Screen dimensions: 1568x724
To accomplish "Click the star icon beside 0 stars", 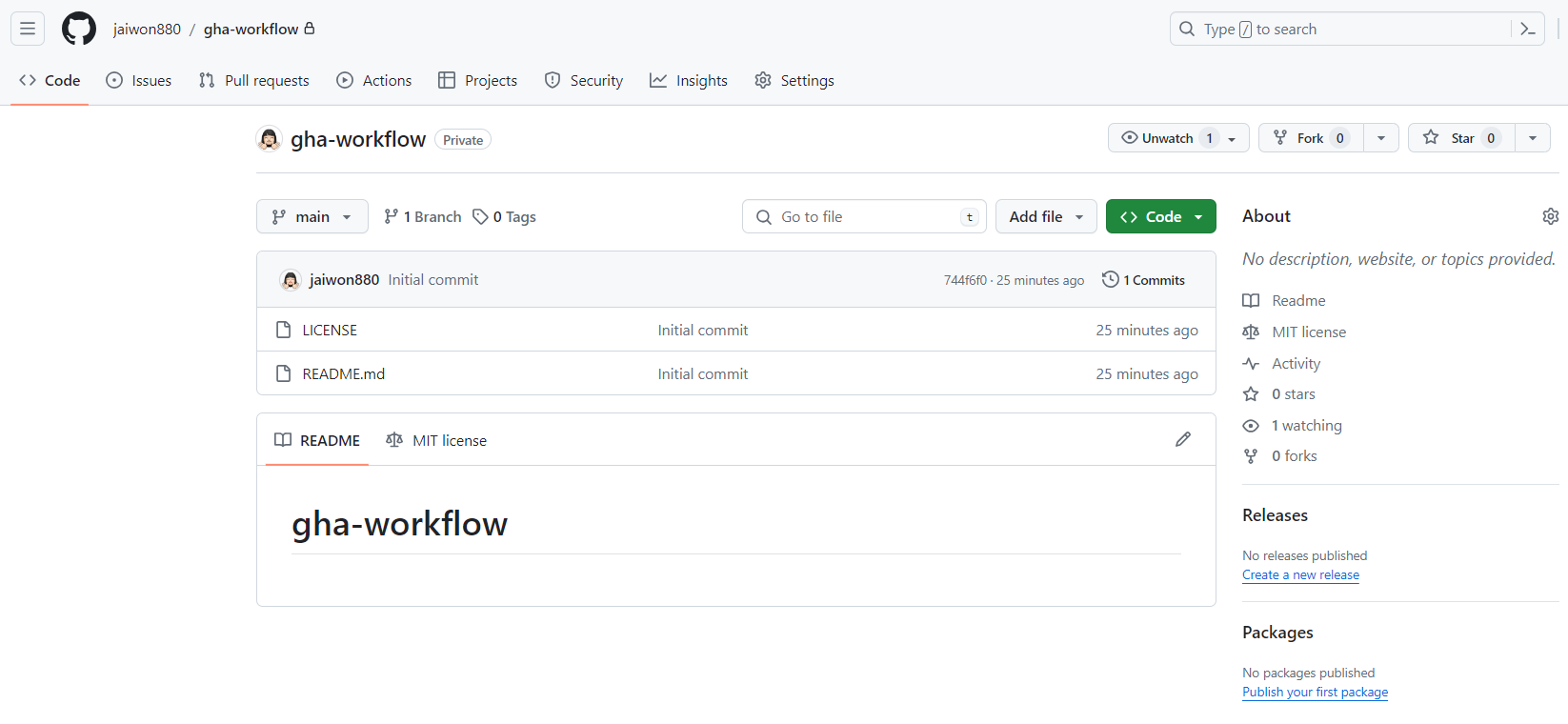I will pyautogui.click(x=1251, y=393).
